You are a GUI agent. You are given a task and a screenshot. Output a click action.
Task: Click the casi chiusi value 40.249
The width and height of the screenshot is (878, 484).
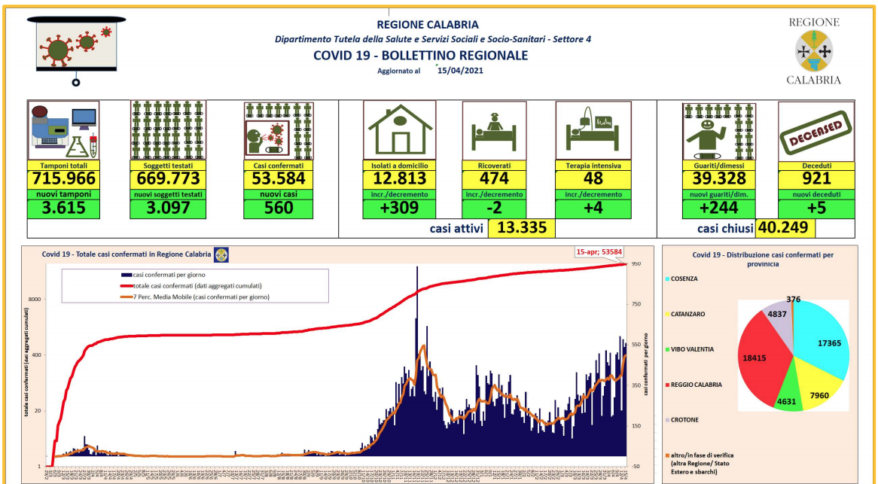click(x=786, y=229)
